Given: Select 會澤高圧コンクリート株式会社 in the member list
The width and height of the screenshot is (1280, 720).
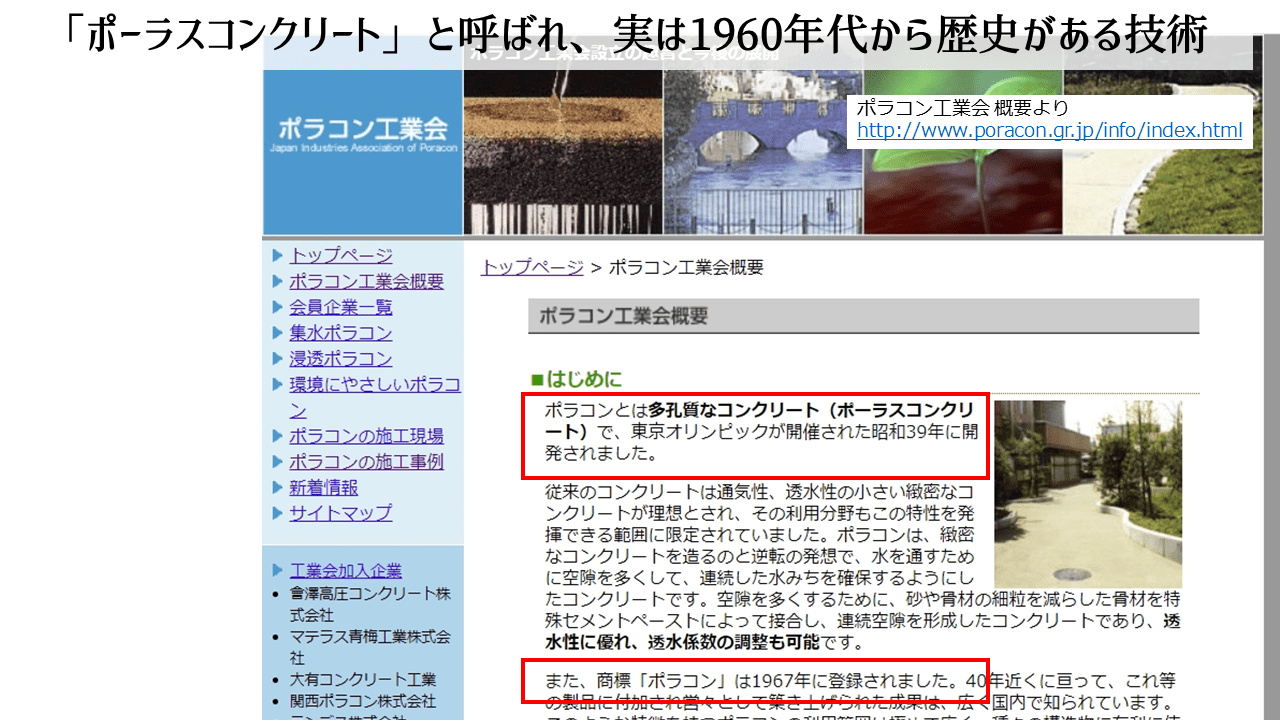Looking at the screenshot, I should pos(370,604).
